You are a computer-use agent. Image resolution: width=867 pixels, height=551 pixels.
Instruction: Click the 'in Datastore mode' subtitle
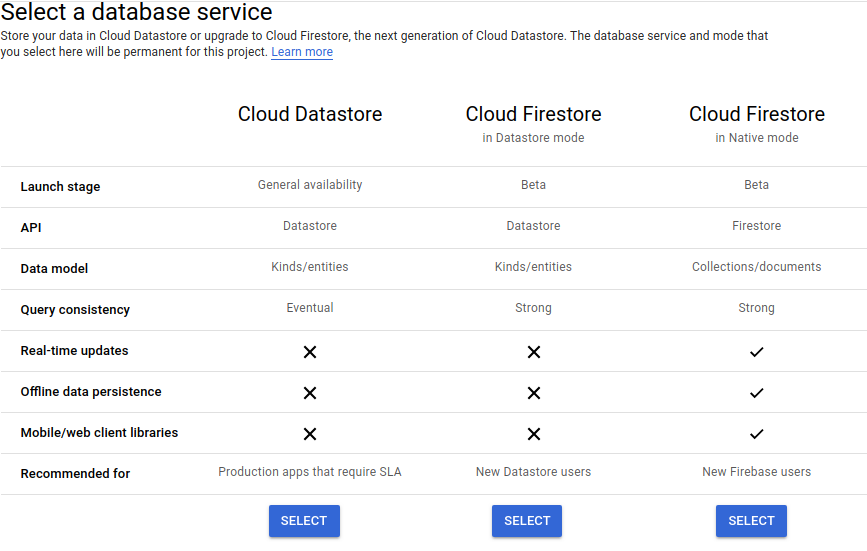point(533,138)
